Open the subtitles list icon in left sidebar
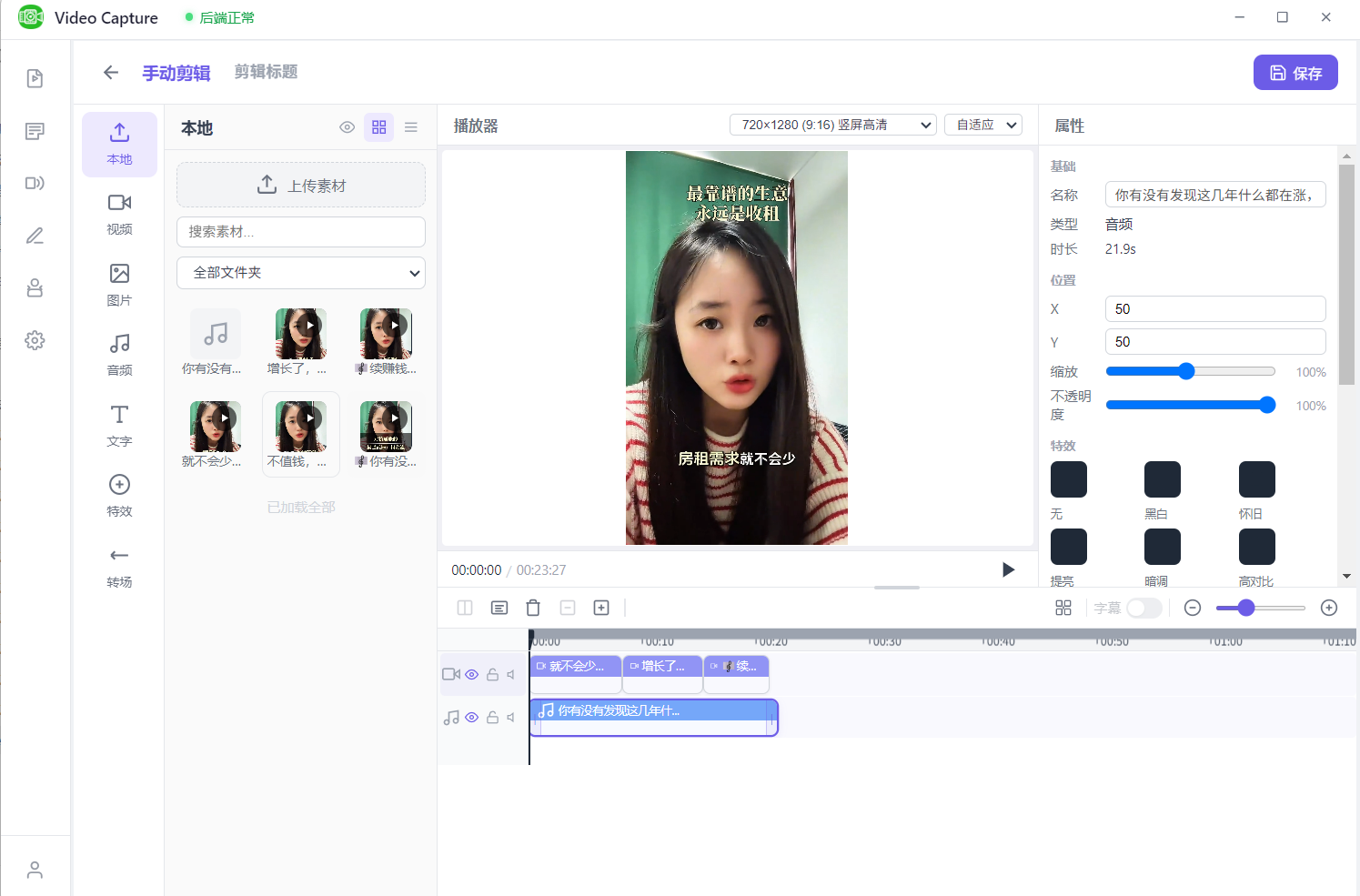Screen dimensions: 1360x896 point(35,131)
